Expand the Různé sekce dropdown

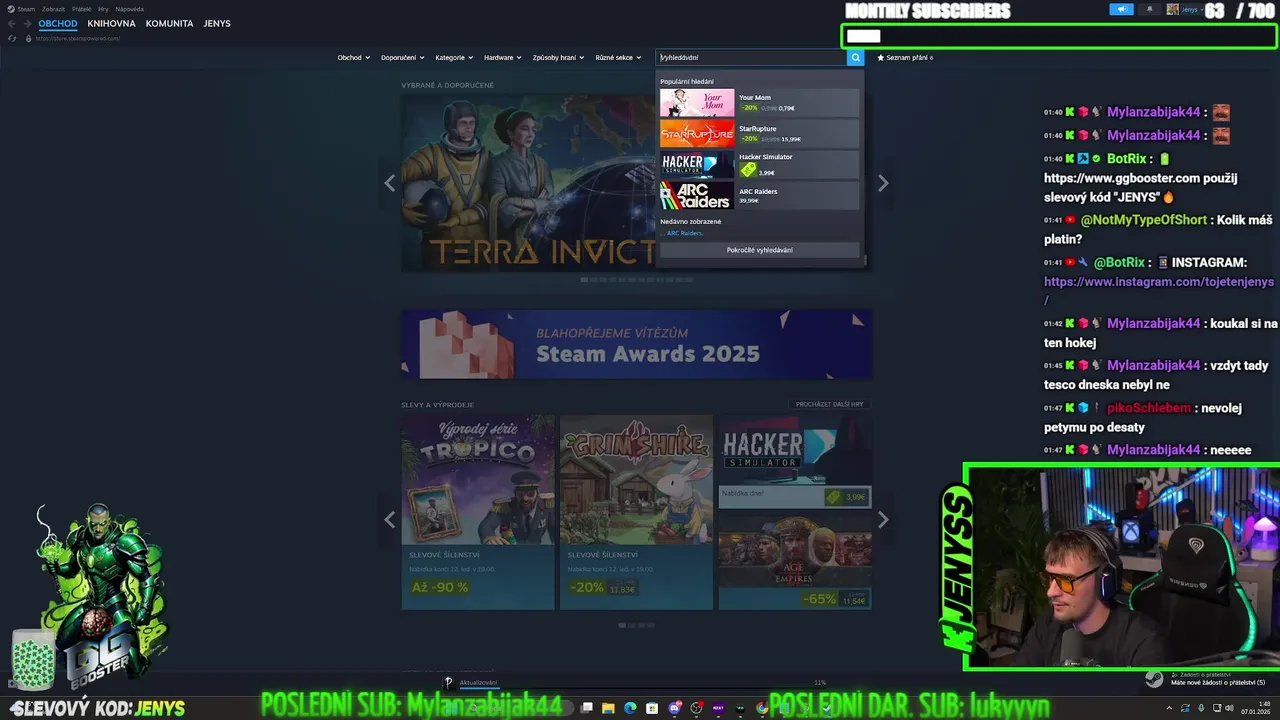(x=618, y=58)
